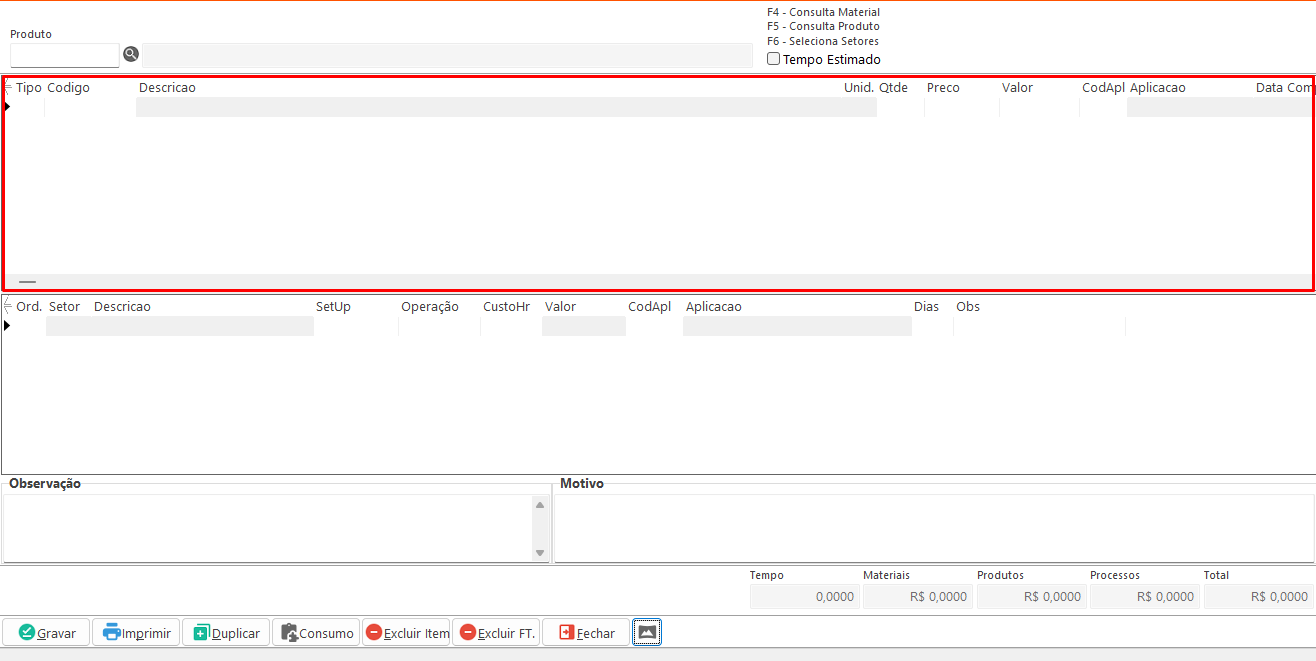Click the Gravar save button
The height and width of the screenshot is (661, 1316).
46,633
